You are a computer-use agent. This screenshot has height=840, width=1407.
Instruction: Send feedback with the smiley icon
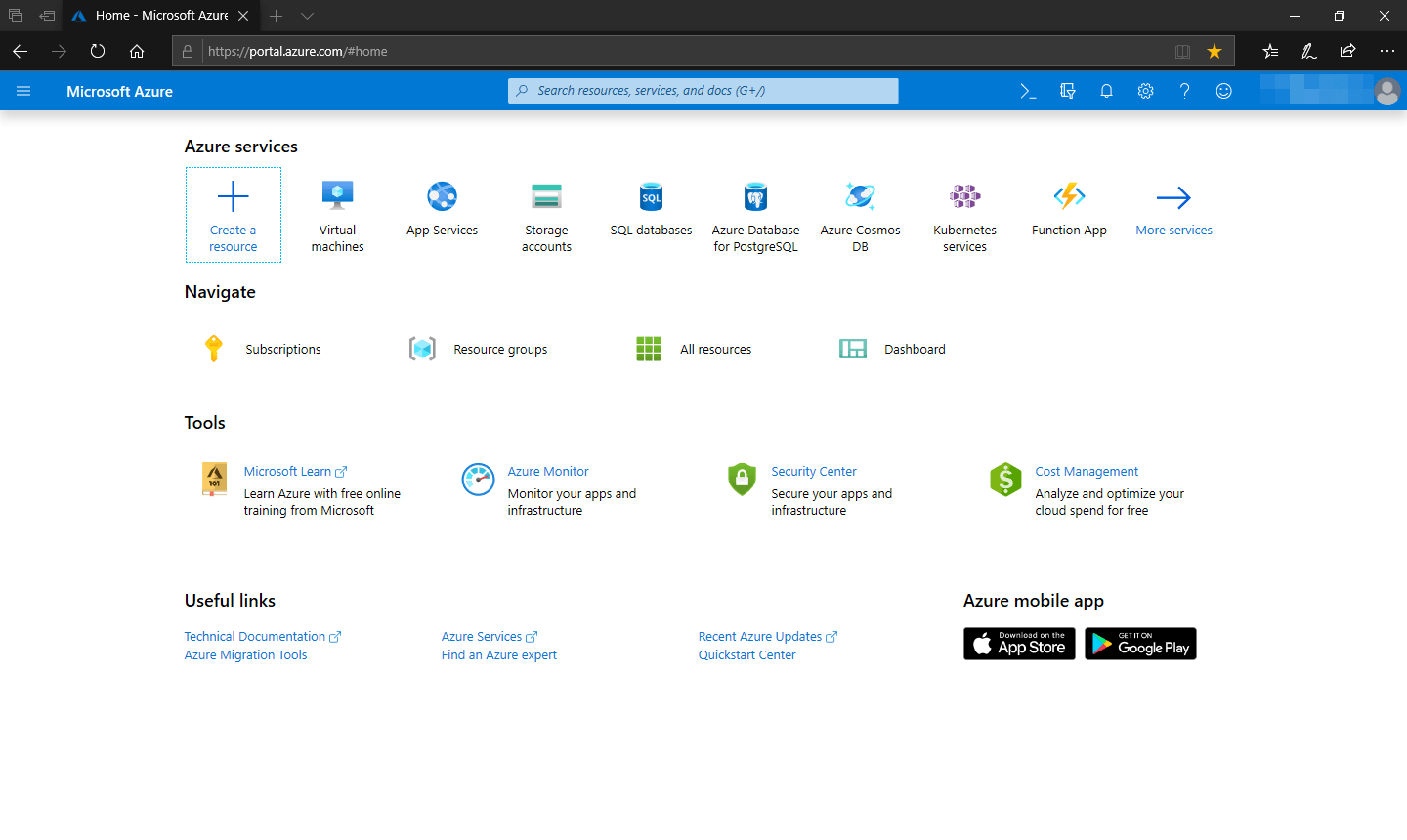point(1223,90)
